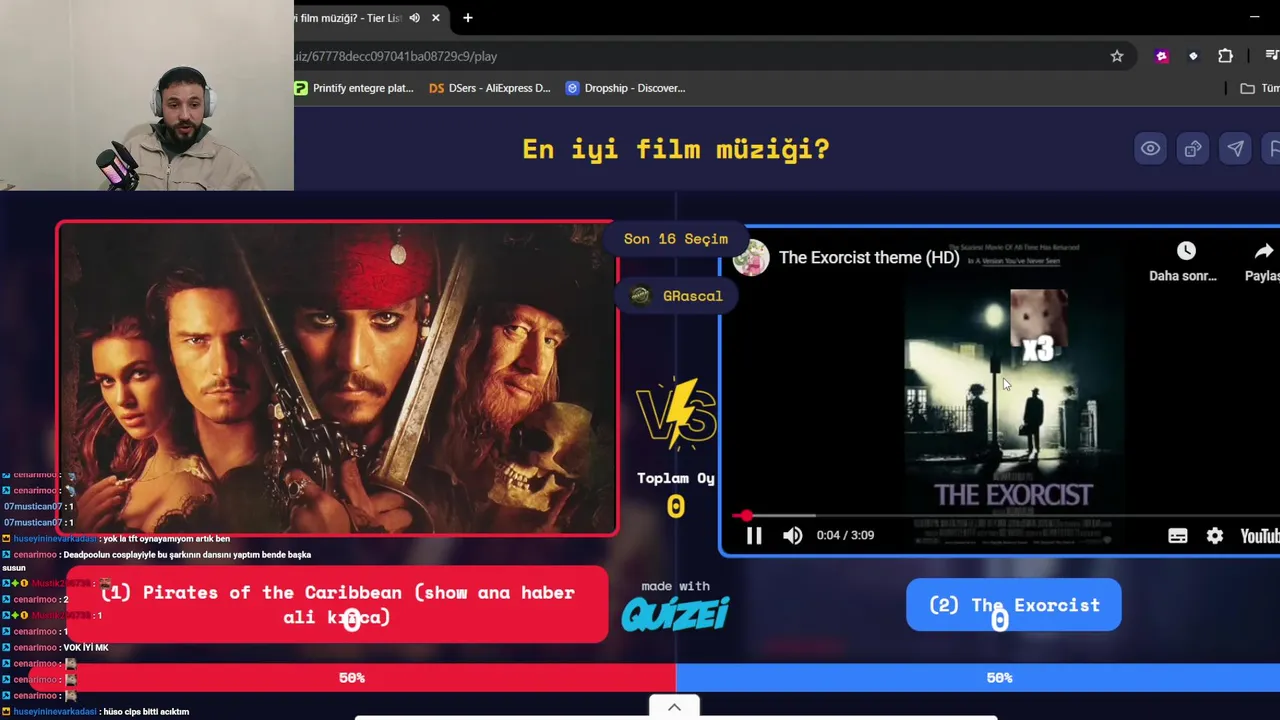Click the En iyi film müziği? title
1280x720 pixels.
coord(676,150)
